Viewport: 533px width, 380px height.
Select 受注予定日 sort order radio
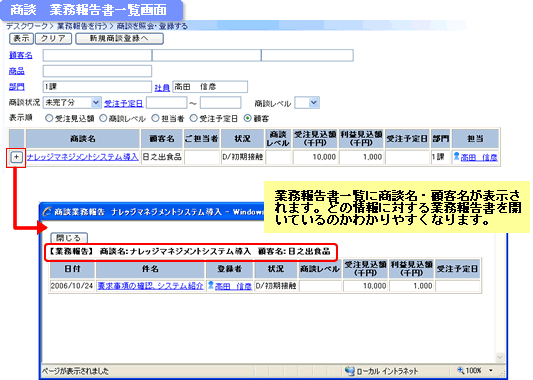(x=193, y=118)
